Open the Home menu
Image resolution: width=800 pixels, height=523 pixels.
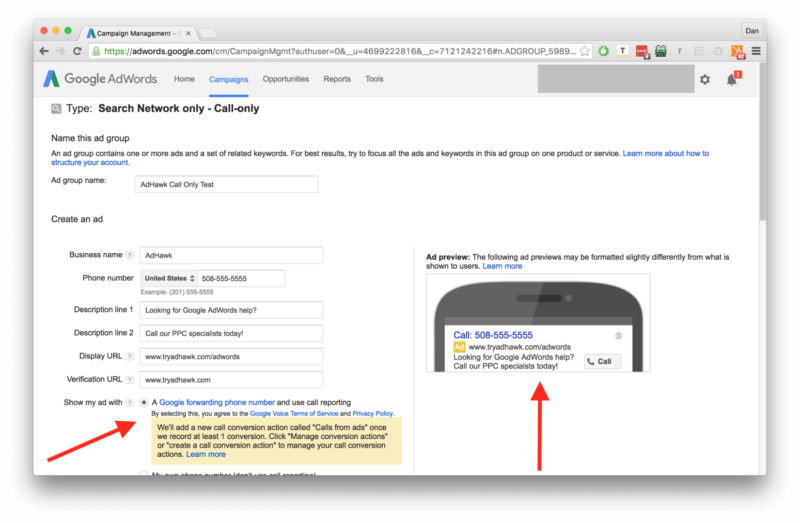[x=184, y=79]
